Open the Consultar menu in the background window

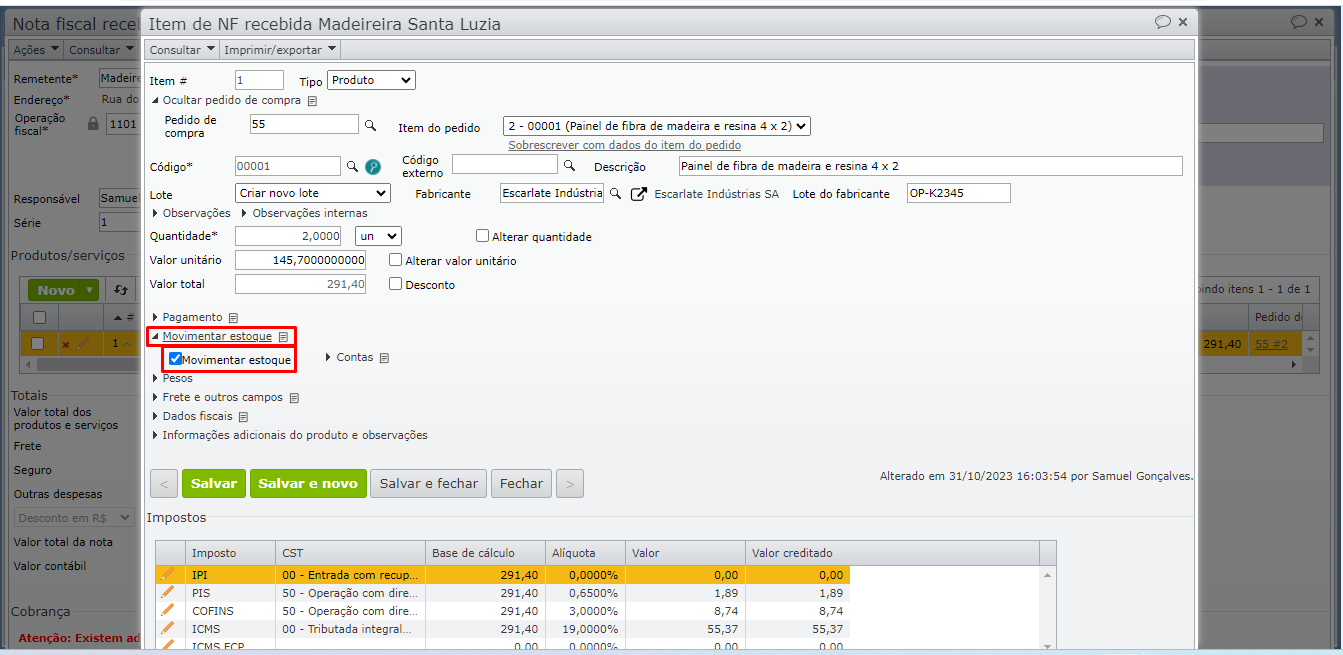click(101, 49)
